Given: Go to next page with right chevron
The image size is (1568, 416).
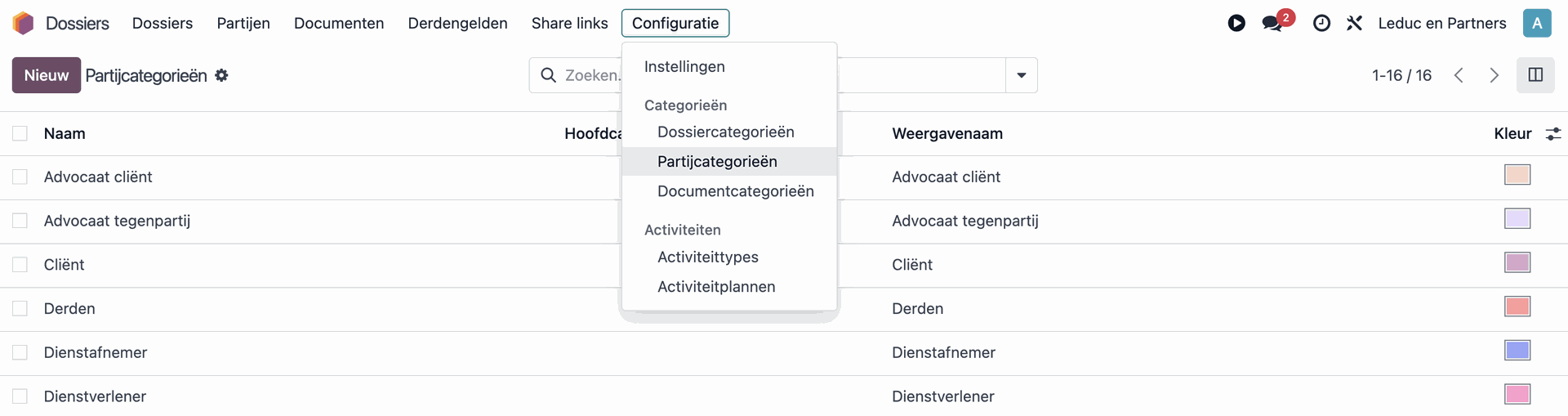Looking at the screenshot, I should pyautogui.click(x=1494, y=75).
